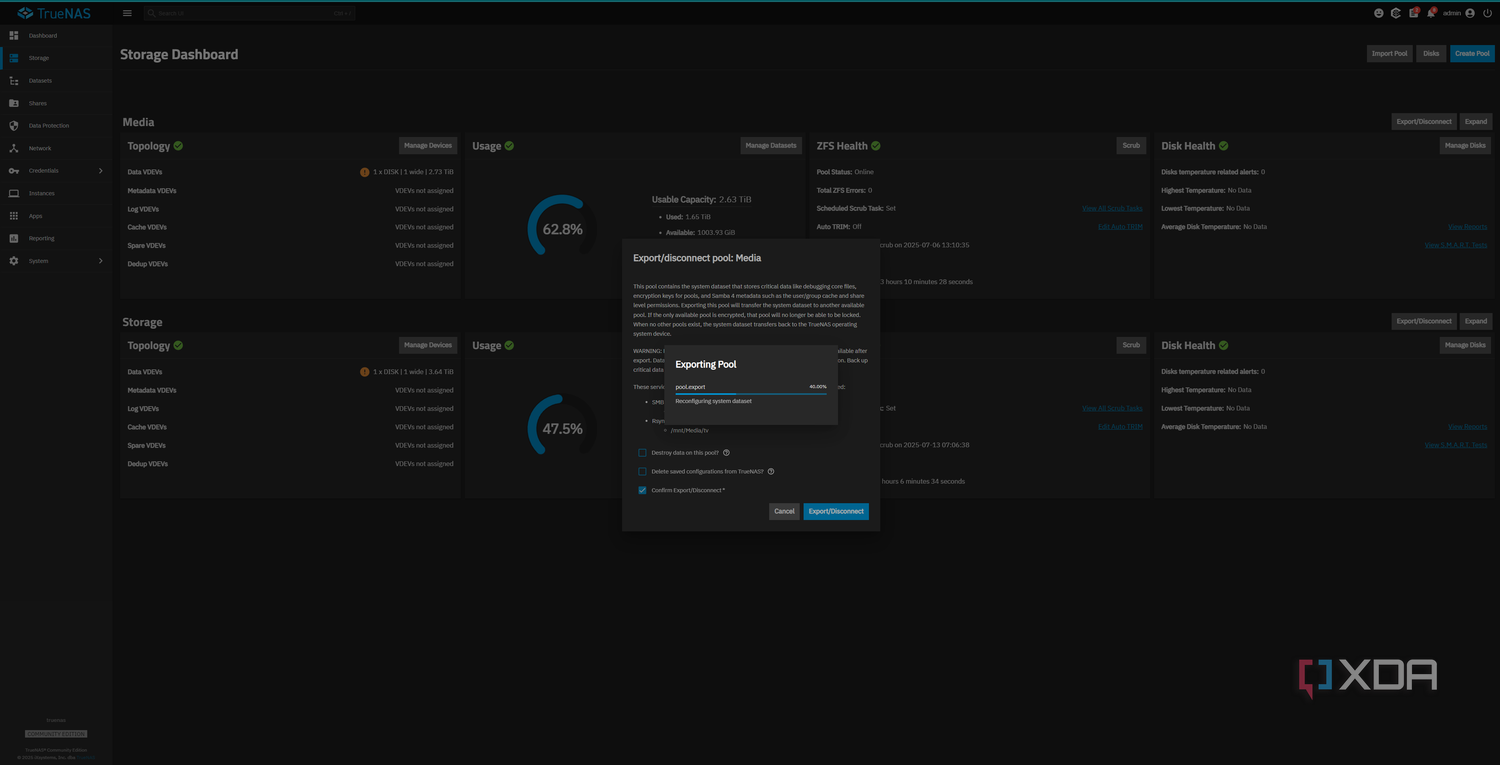Screen dimensions: 1500x765
Task: Open the Datasets tree icon
Action: pos(14,81)
